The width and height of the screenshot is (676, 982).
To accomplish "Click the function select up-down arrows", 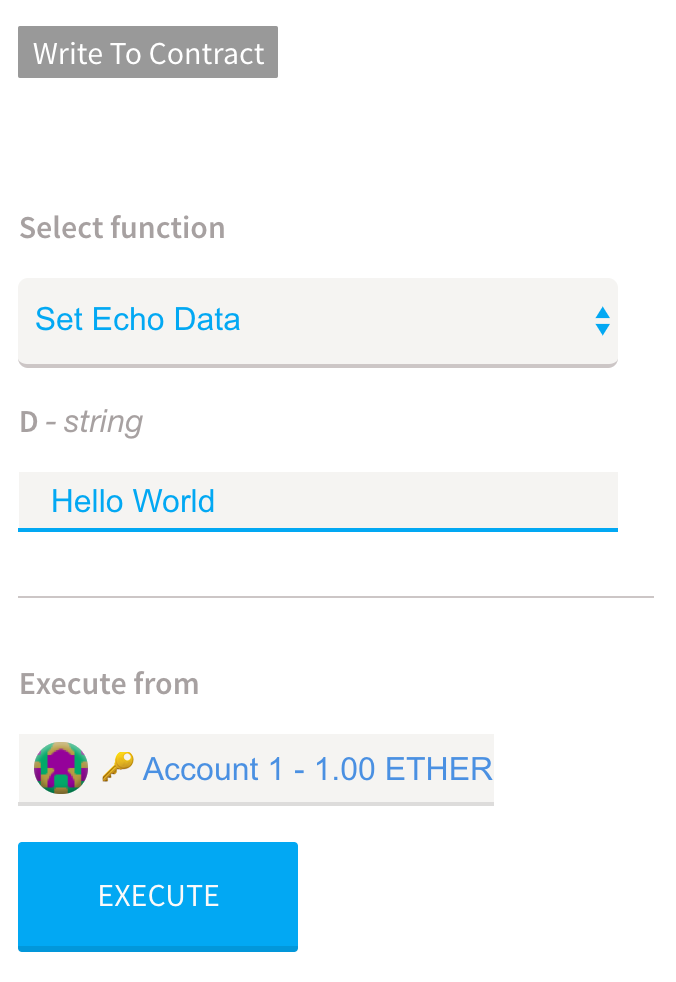I will pyautogui.click(x=602, y=321).
